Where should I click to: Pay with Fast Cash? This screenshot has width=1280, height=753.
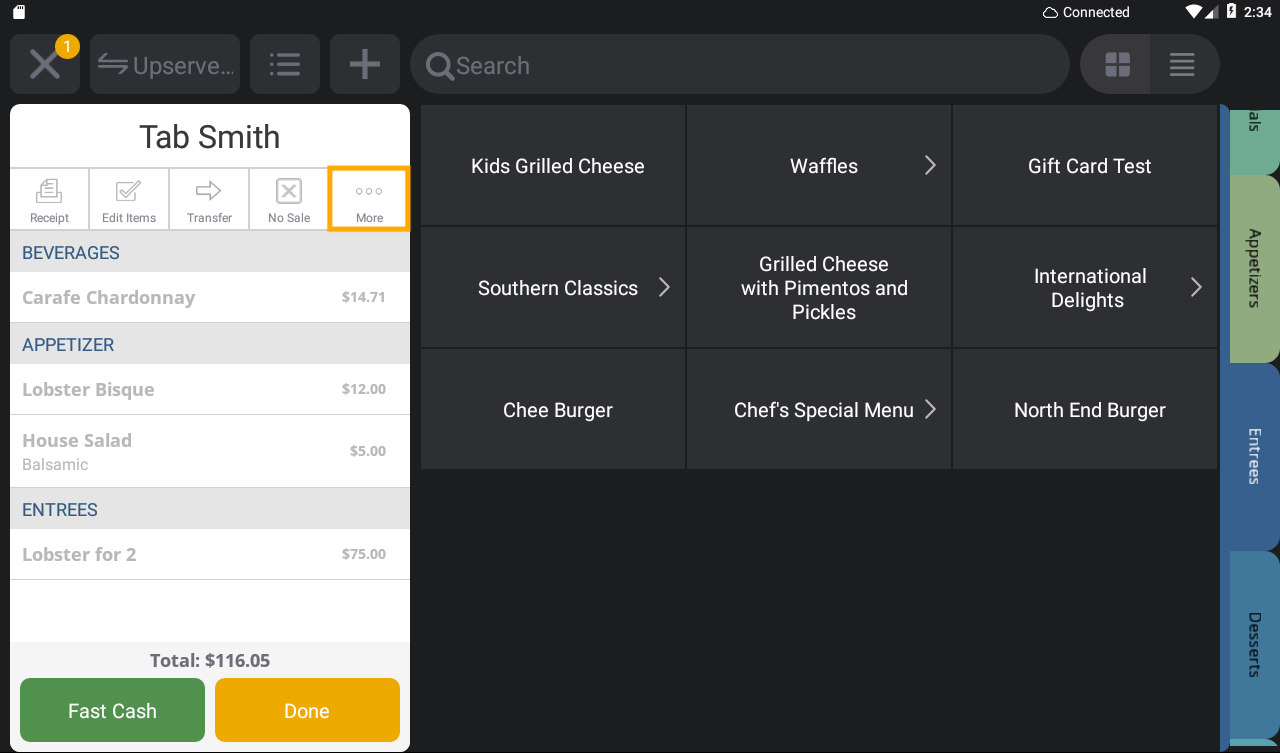(x=112, y=711)
